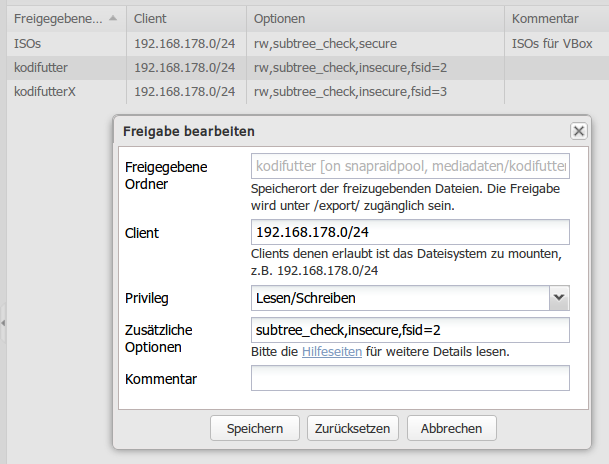This screenshot has height=464, width=609.
Task: Close the Freigabe bearbeiten dialog
Action: coord(578,131)
